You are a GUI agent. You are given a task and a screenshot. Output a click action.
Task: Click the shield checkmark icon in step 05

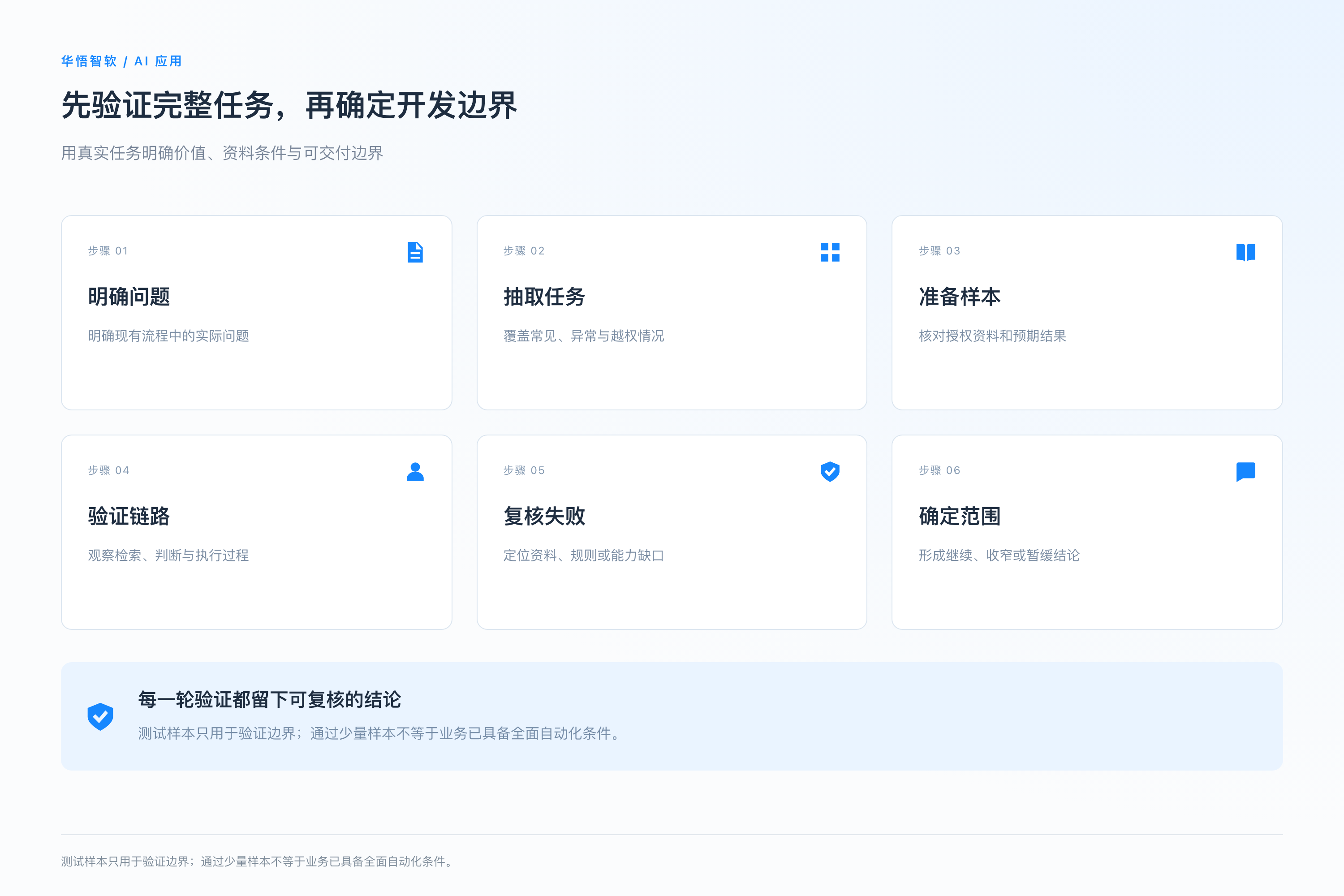coord(830,471)
